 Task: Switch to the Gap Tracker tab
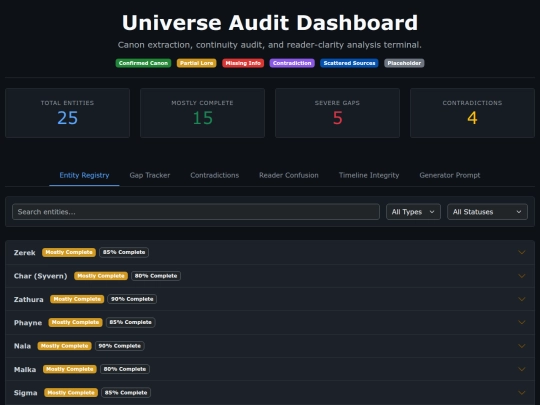(150, 175)
